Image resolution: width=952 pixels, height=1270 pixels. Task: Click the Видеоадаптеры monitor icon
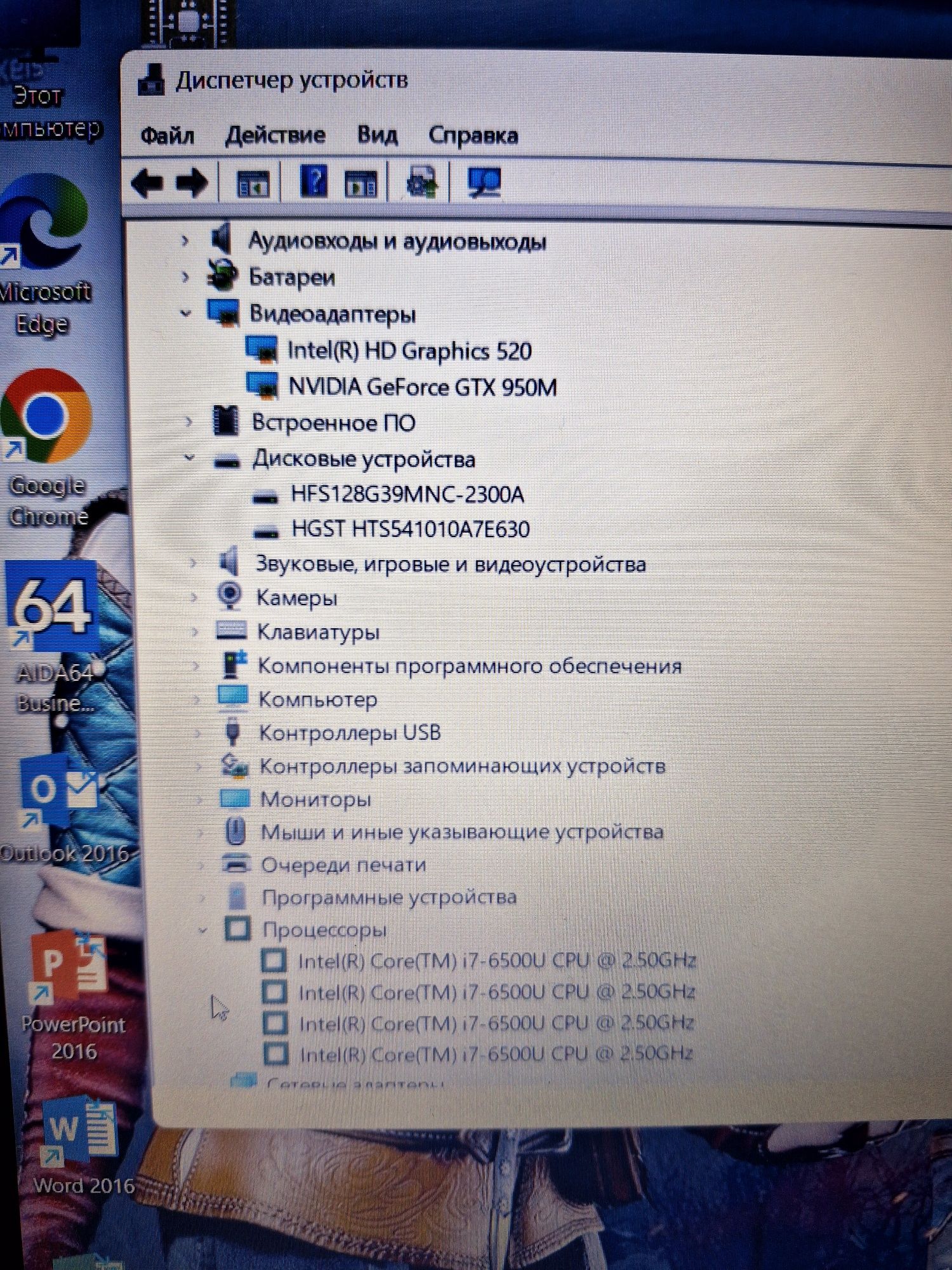(x=223, y=312)
